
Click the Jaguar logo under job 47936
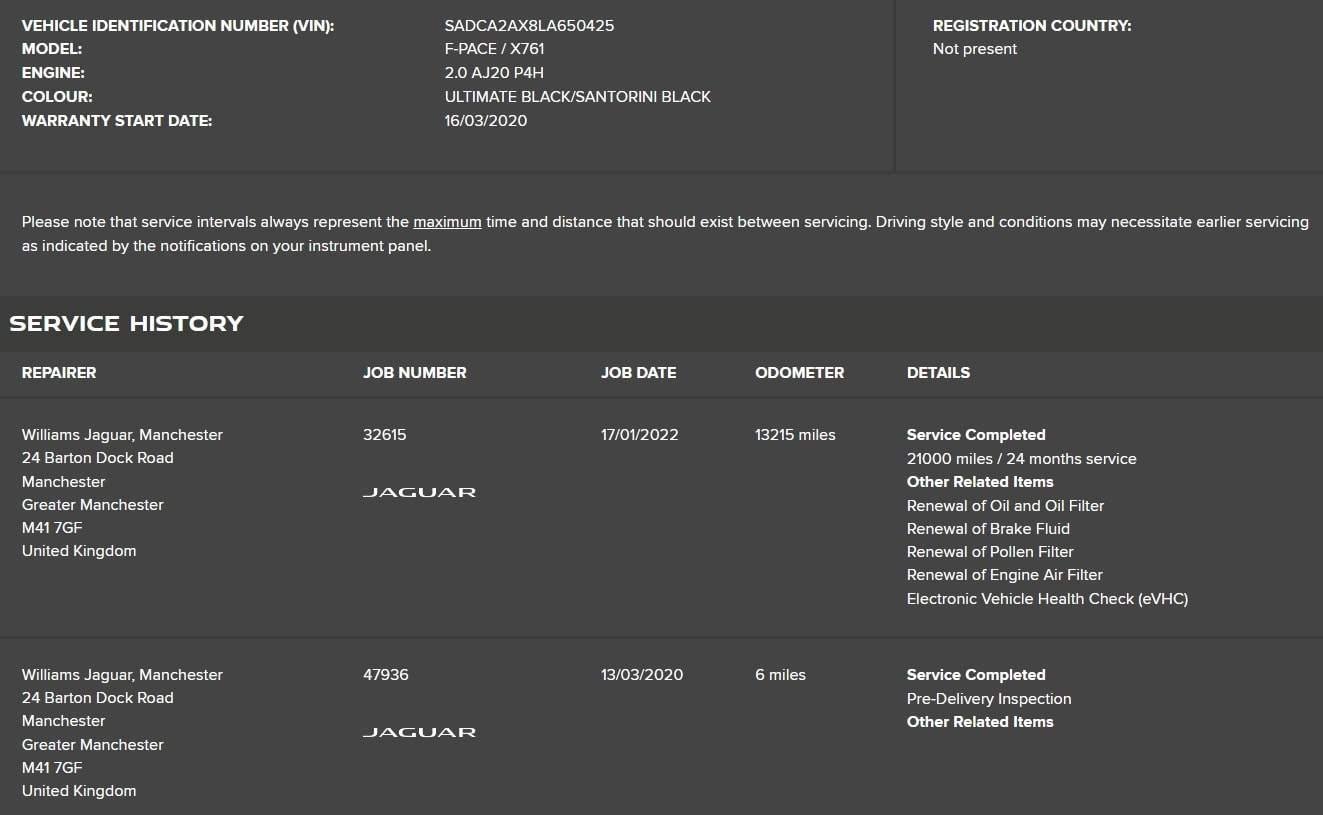click(x=419, y=732)
